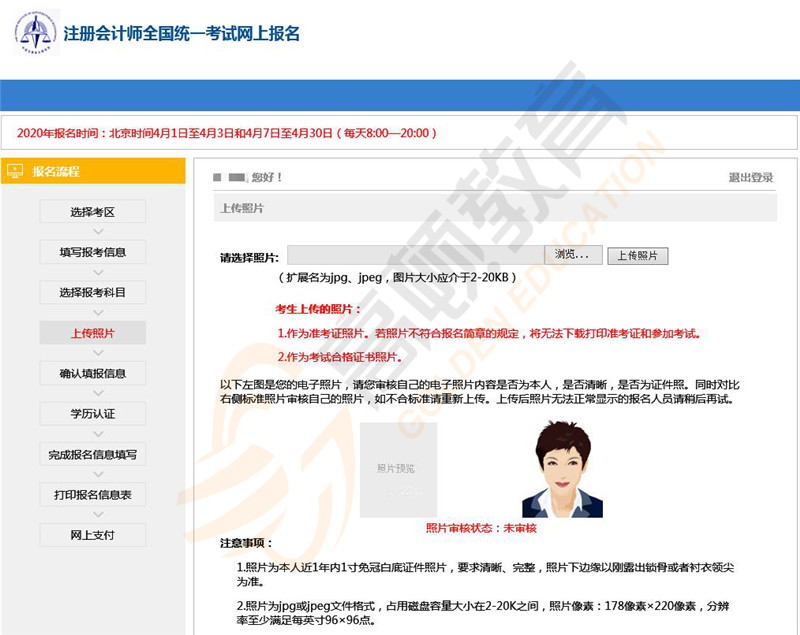Open the 打印报名信息表 step

pyautogui.click(x=92, y=495)
